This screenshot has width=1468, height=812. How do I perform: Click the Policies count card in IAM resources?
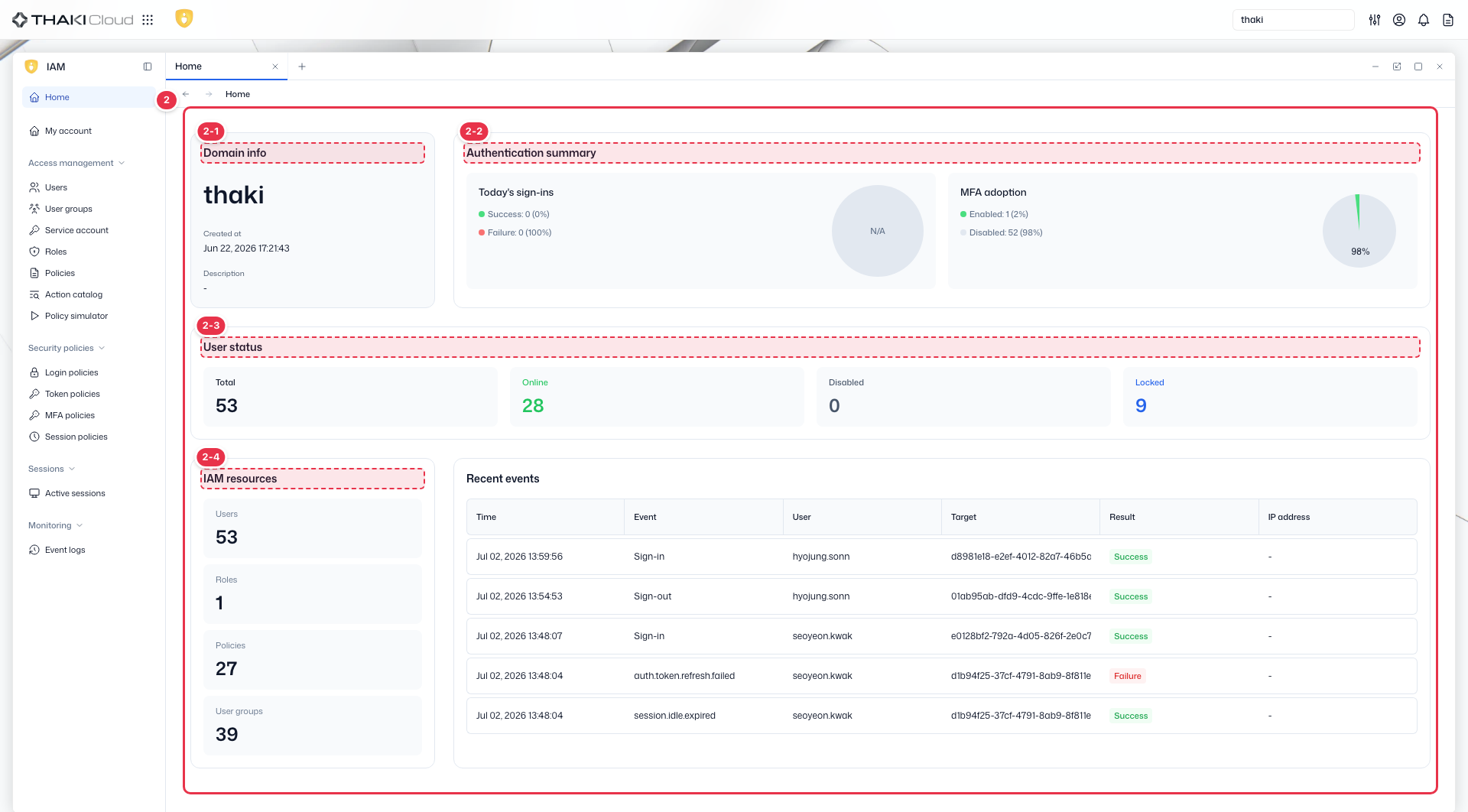click(x=313, y=660)
